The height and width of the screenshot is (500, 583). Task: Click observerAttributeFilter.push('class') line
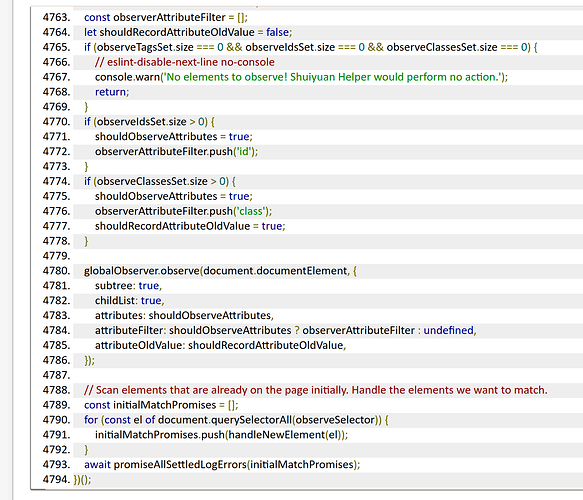183,211
